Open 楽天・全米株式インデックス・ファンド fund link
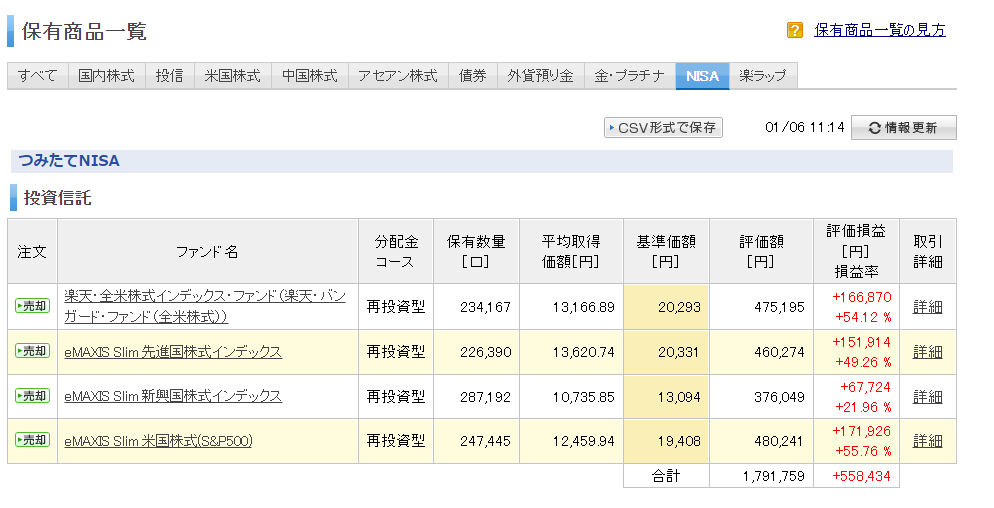 (x=205, y=306)
